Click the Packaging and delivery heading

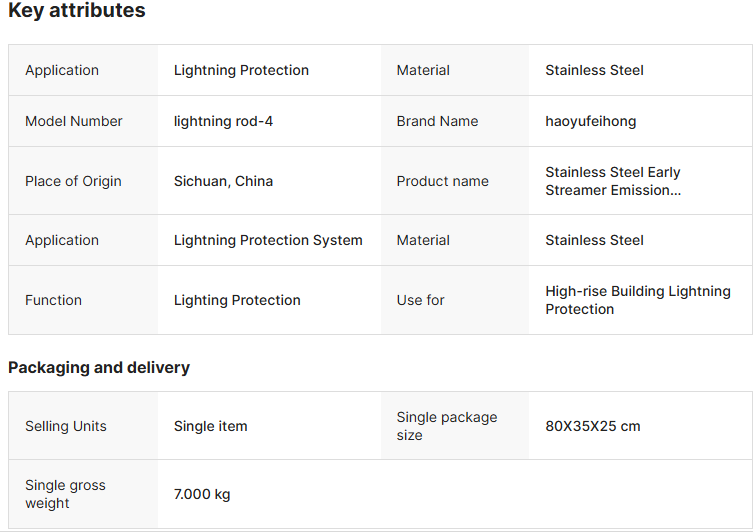pyautogui.click(x=99, y=367)
